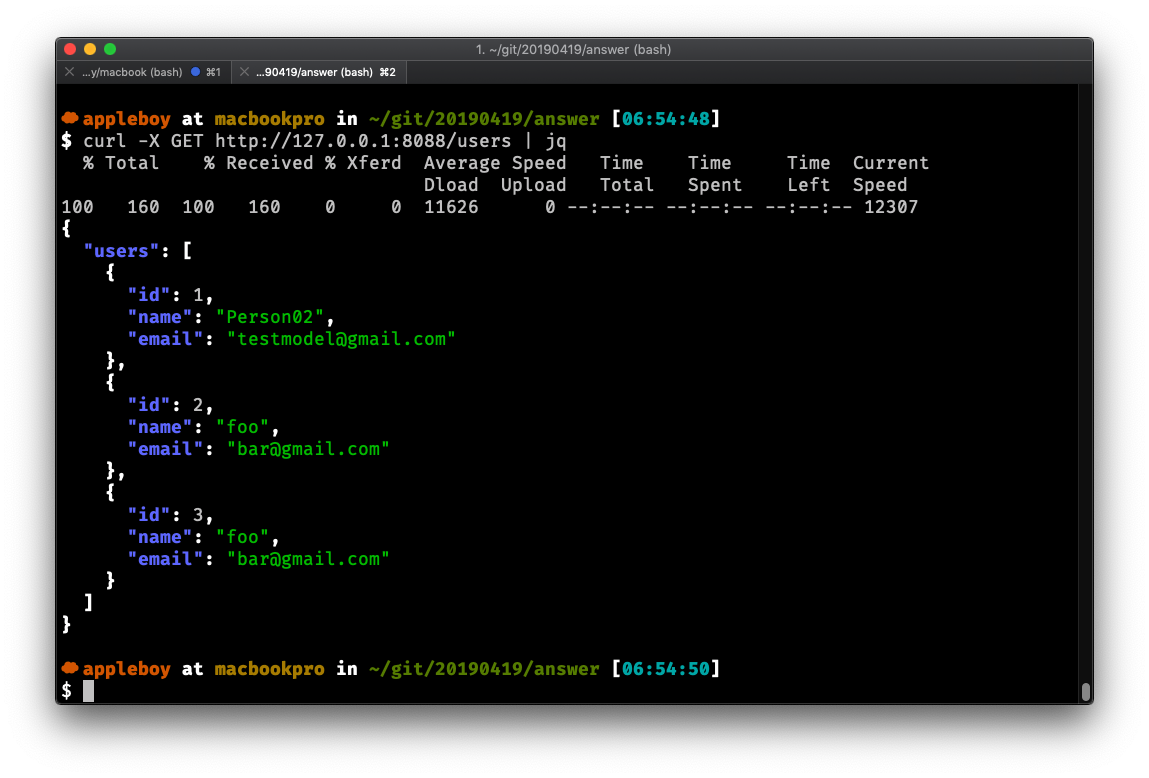The image size is (1149, 778).
Task: Click the timestamp 06:54:48
Action: point(665,119)
